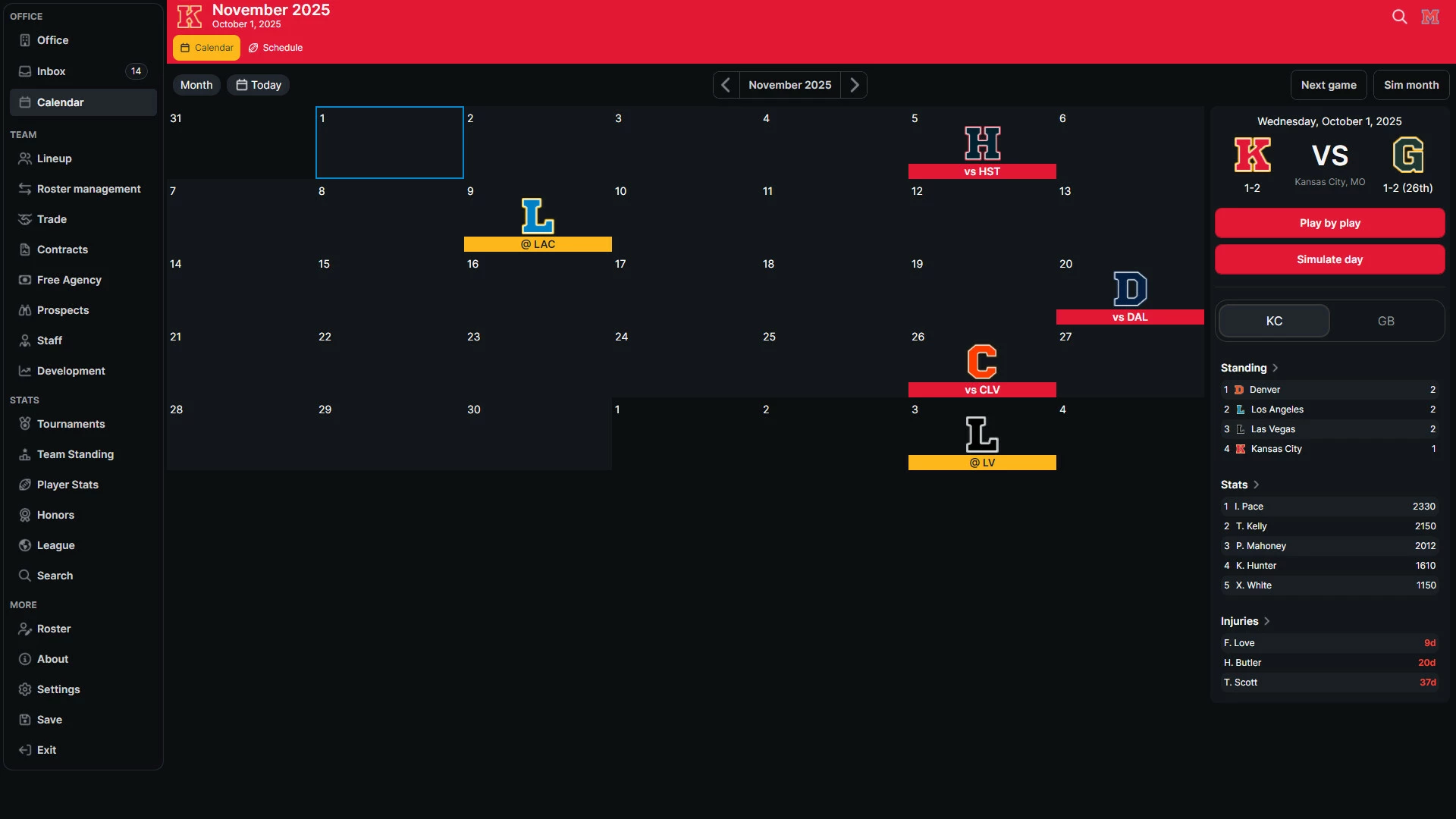Go to the next month arrow
Image resolution: width=1456 pixels, height=819 pixels.
click(854, 85)
